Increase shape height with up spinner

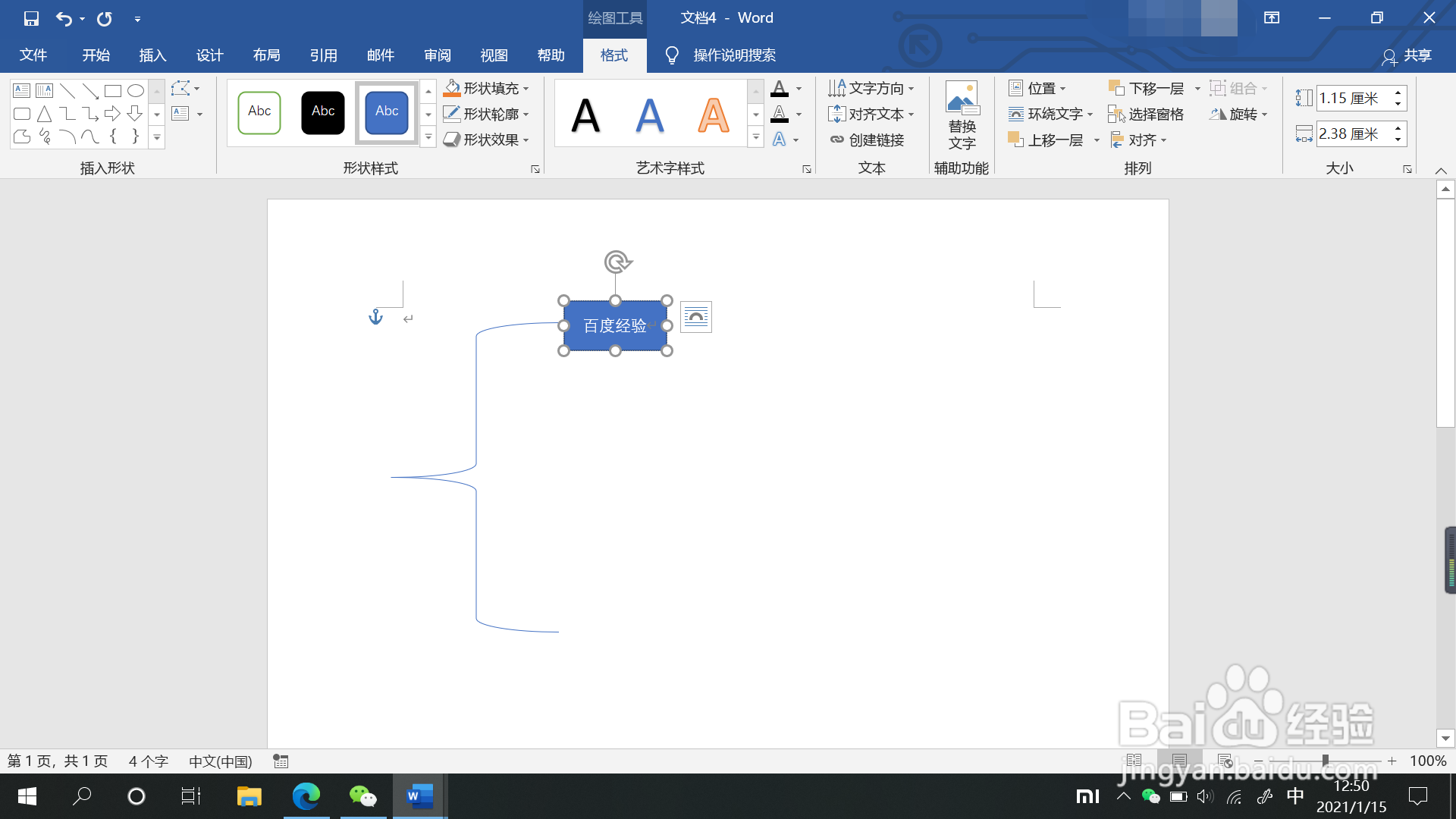1398,93
